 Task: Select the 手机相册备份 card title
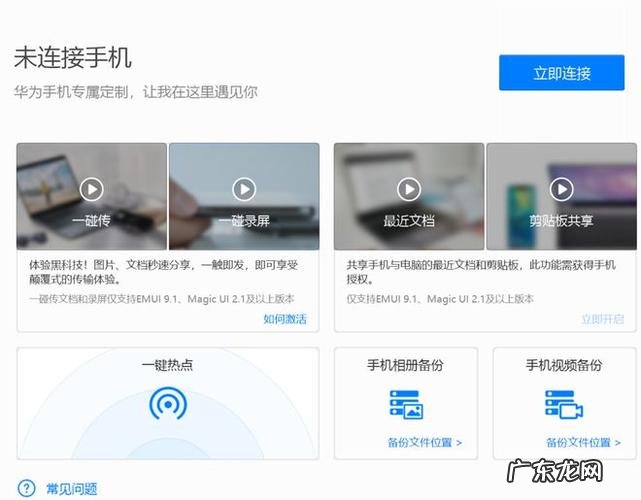[406, 365]
